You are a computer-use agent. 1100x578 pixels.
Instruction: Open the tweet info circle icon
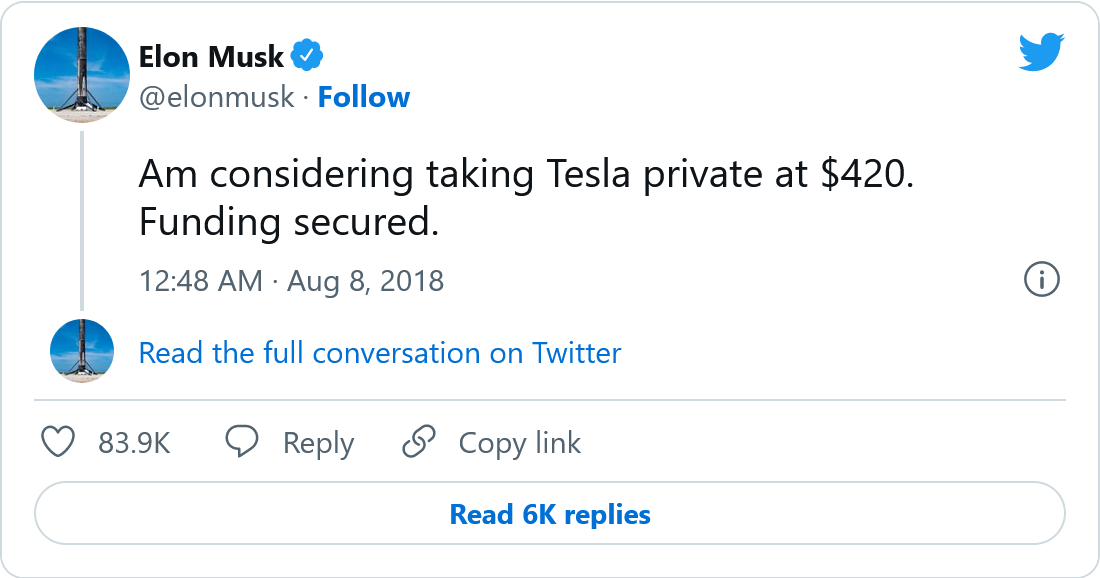(x=1042, y=280)
